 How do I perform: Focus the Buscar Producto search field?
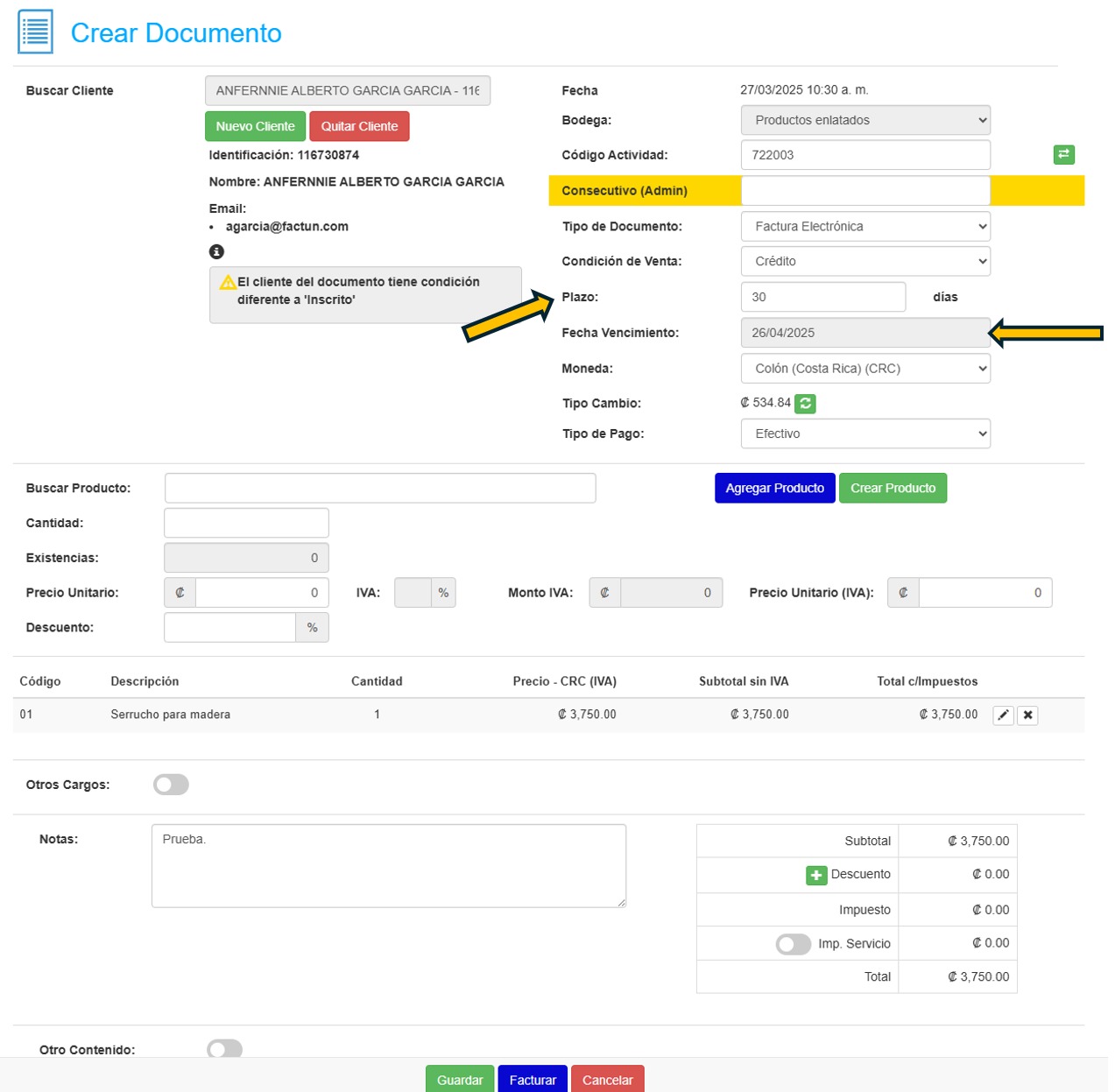[380, 488]
